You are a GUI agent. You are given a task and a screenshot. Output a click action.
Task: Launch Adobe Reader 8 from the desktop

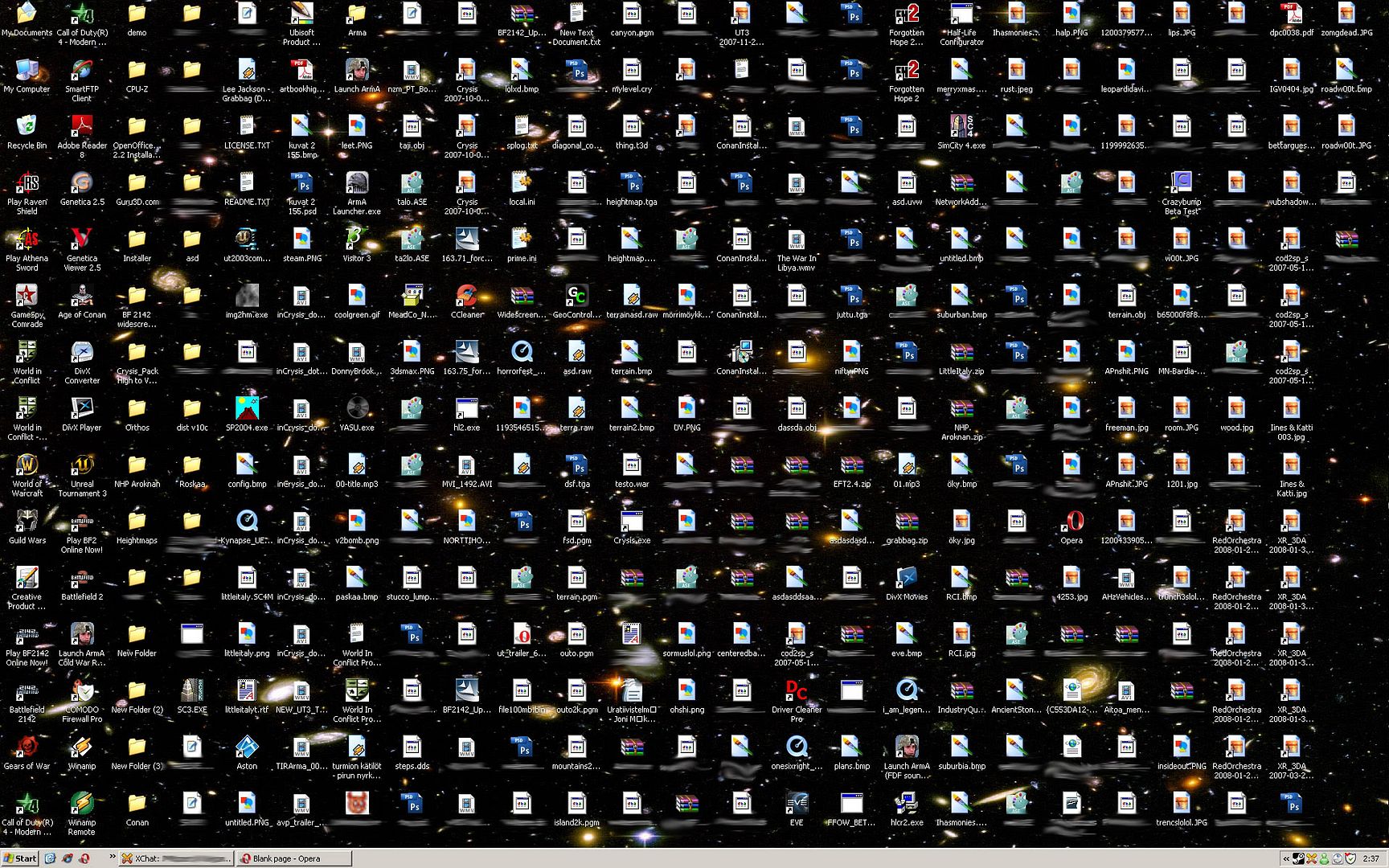pos(81,127)
